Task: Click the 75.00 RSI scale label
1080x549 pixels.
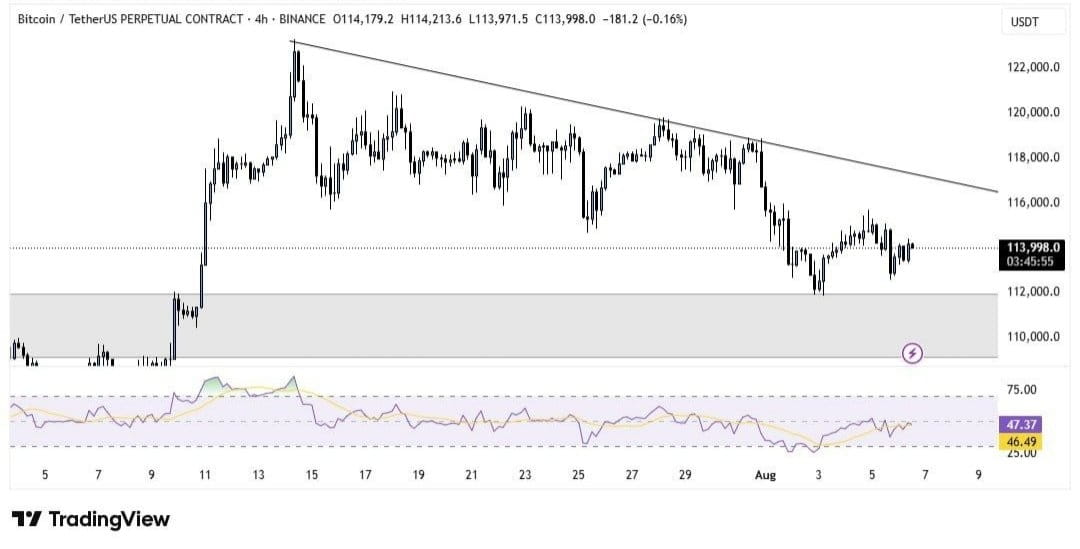Action: (1021, 390)
